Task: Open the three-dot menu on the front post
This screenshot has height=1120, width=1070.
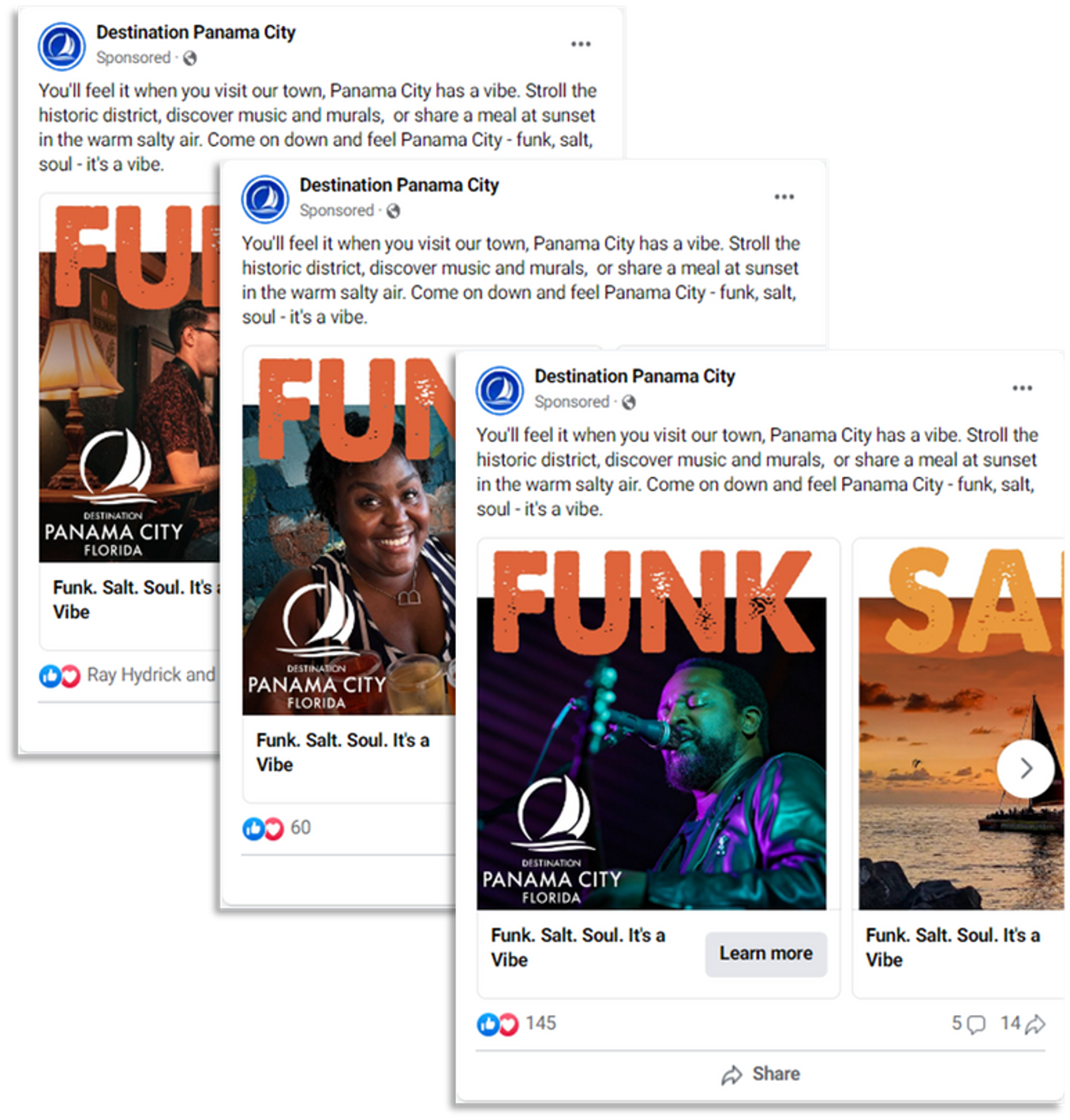Action: pyautogui.click(x=1022, y=388)
